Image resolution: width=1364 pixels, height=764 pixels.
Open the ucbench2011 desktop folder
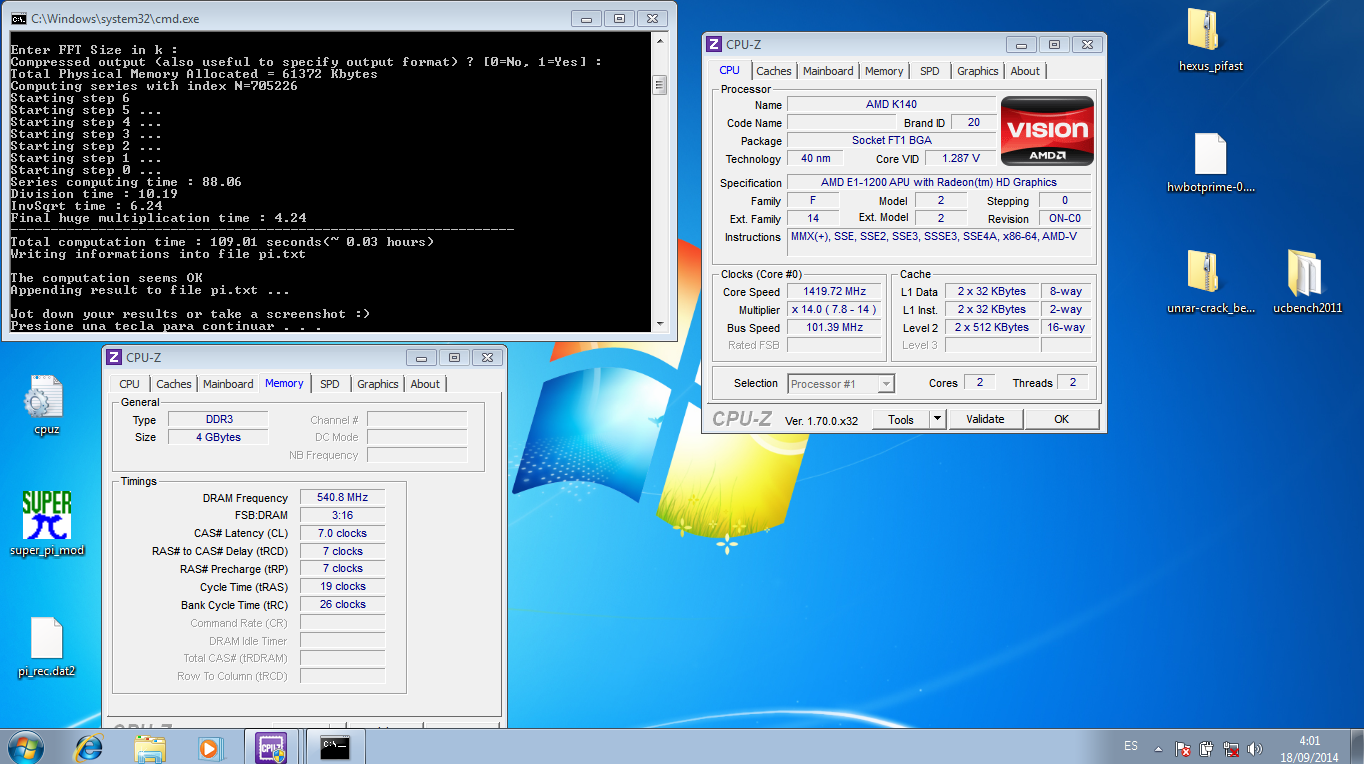[1307, 273]
